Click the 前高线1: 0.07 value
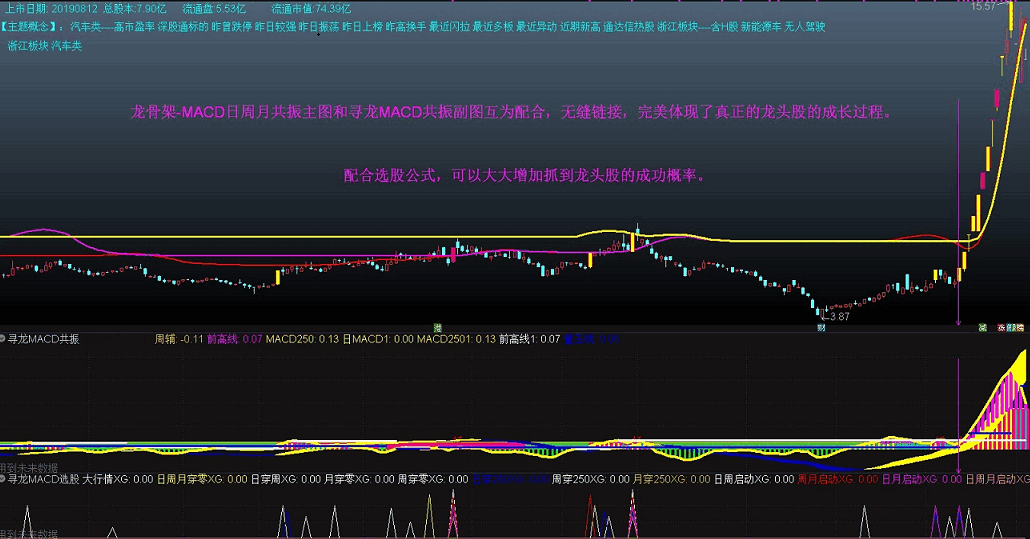The image size is (1030, 539). (529, 339)
